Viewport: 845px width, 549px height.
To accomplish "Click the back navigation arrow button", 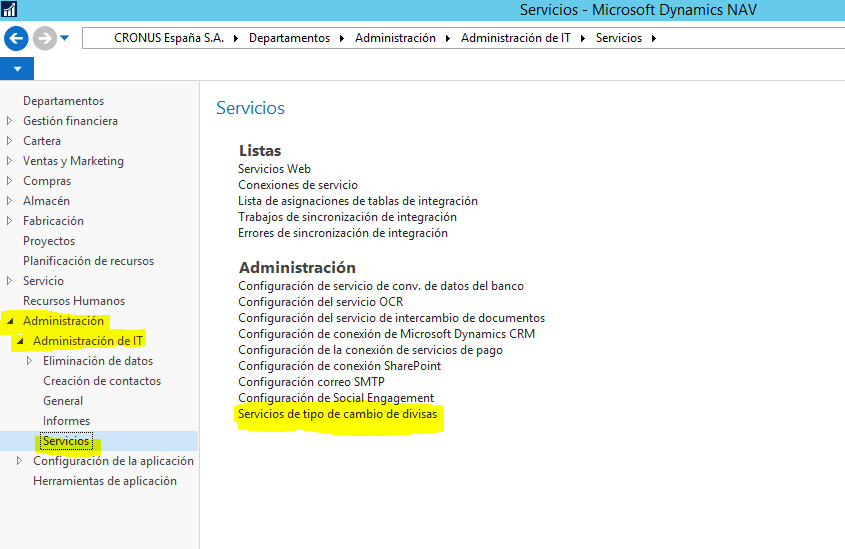I will coord(16,39).
